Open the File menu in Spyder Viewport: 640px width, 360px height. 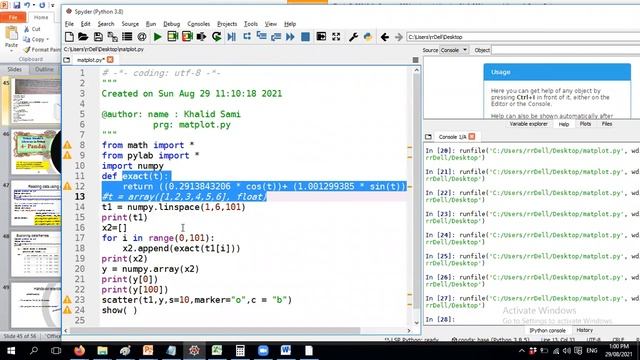click(x=69, y=24)
